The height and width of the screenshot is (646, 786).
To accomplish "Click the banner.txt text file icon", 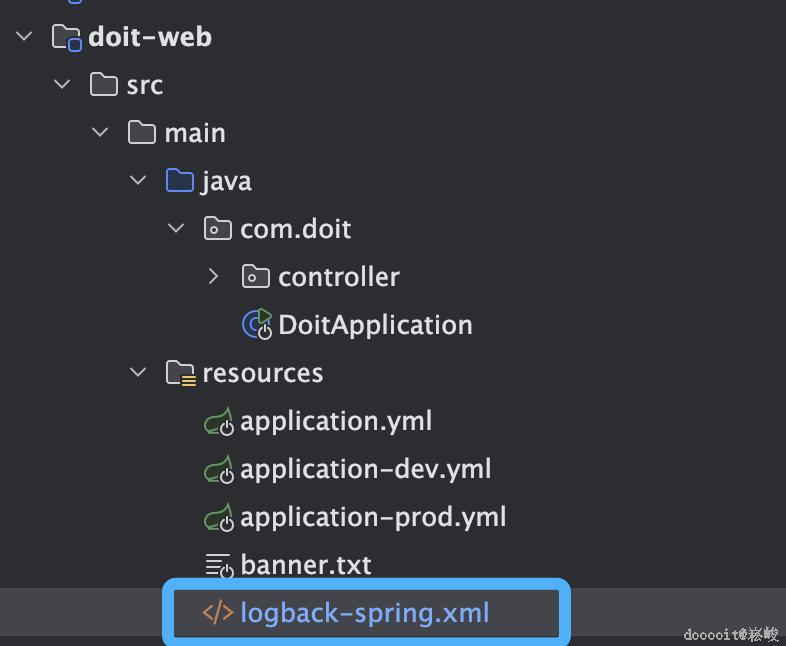I will pyautogui.click(x=219, y=565).
